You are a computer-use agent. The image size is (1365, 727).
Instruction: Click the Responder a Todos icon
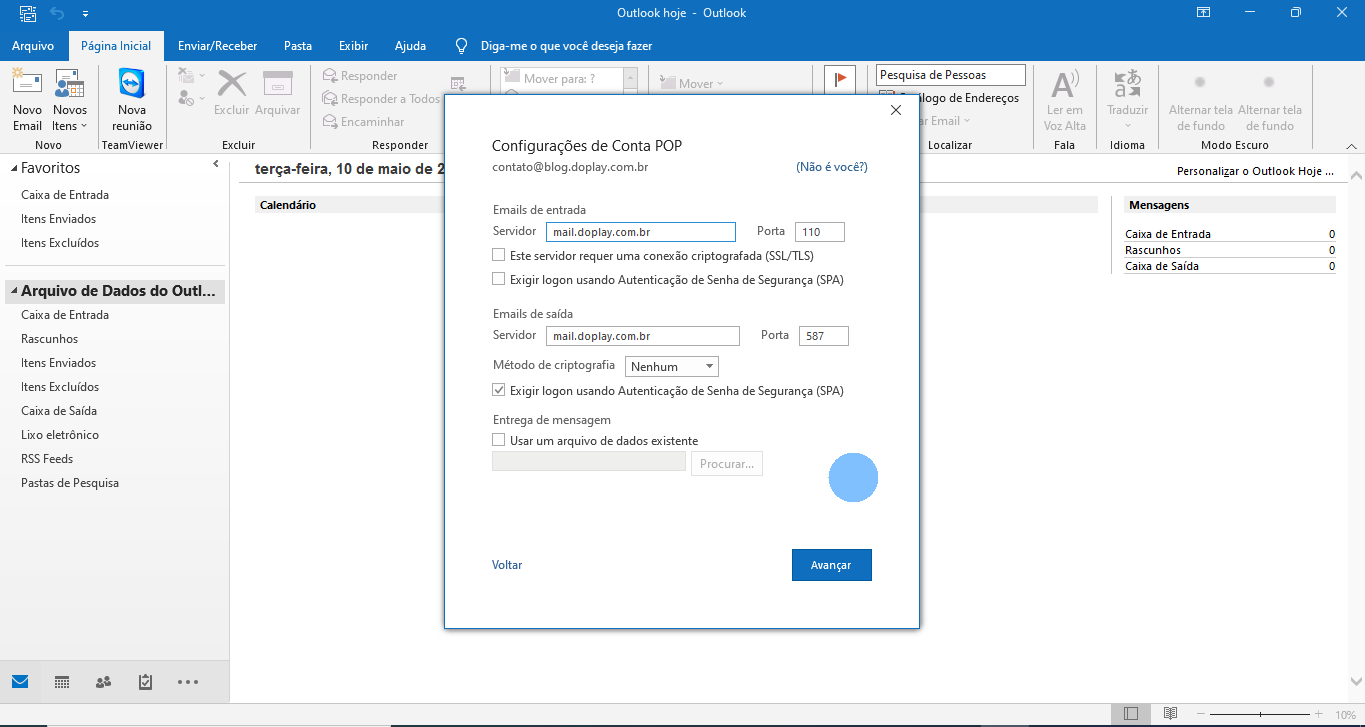[330, 99]
